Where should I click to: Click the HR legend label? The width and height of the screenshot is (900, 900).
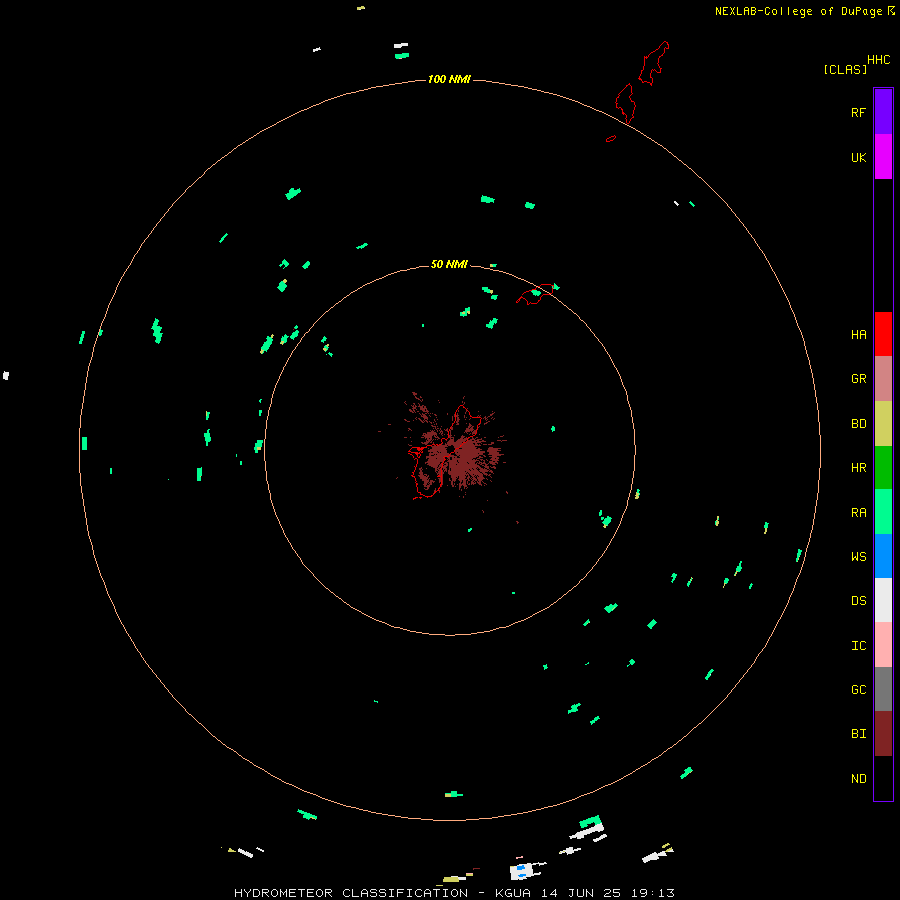[x=858, y=468]
